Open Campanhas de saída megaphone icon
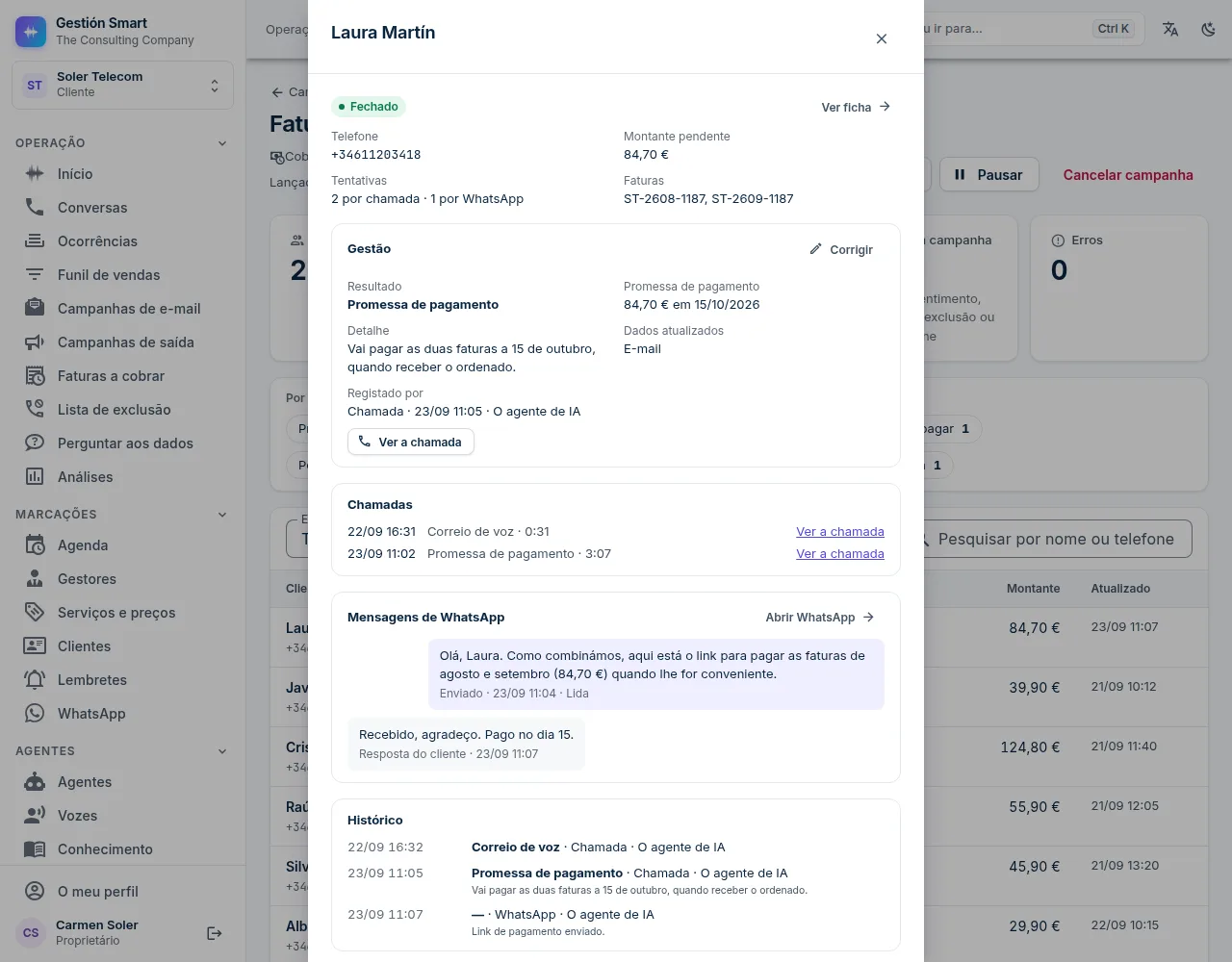 coord(35,342)
